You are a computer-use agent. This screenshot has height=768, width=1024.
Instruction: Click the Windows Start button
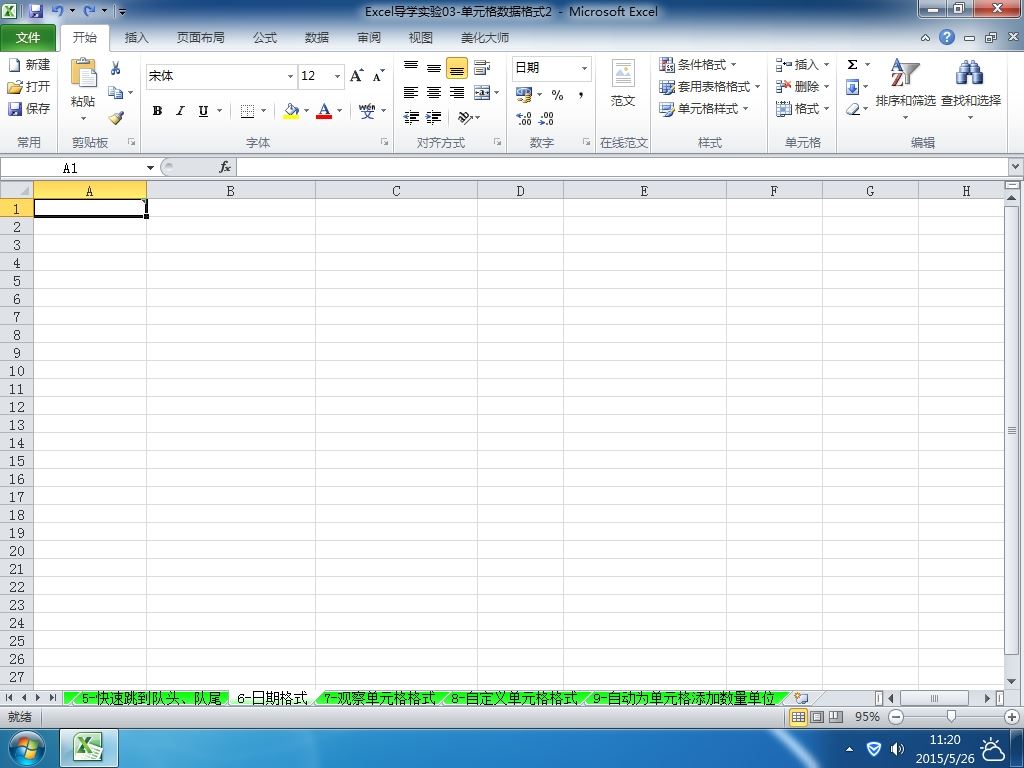pos(26,748)
